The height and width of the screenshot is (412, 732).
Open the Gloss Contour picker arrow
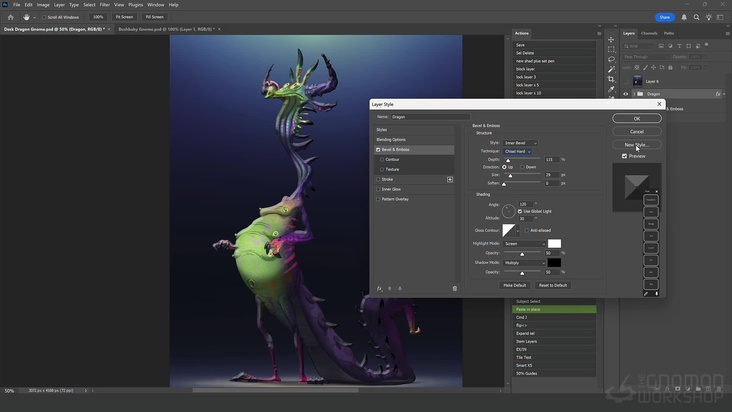517,231
